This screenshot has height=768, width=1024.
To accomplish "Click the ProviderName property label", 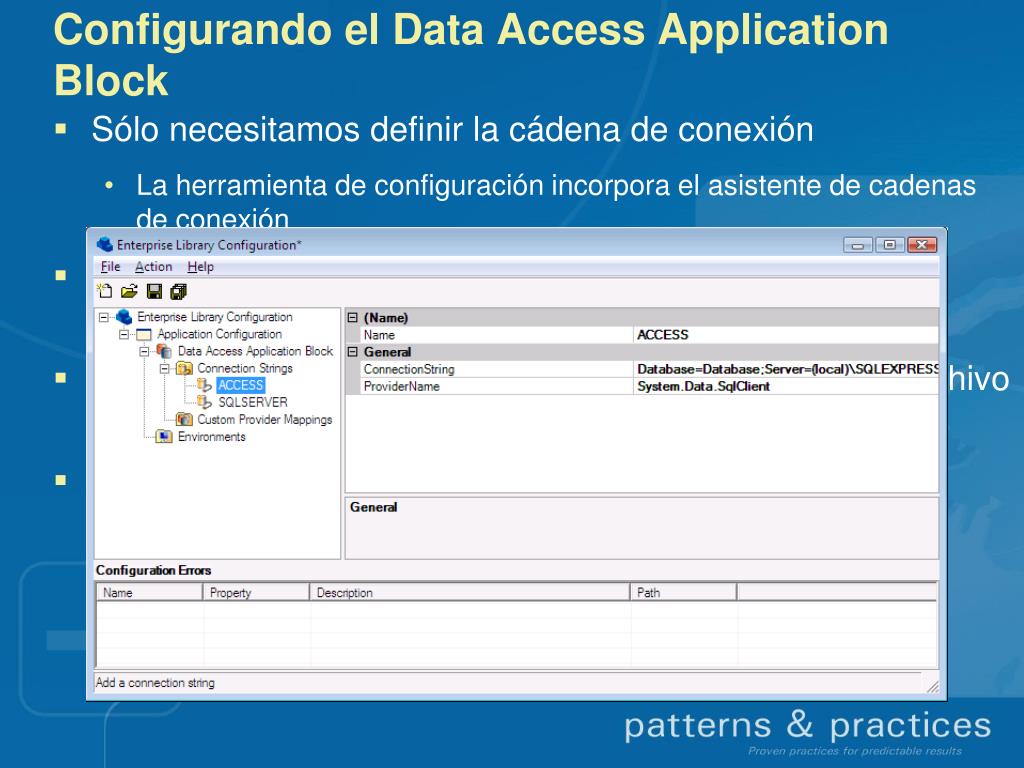I will (402, 386).
